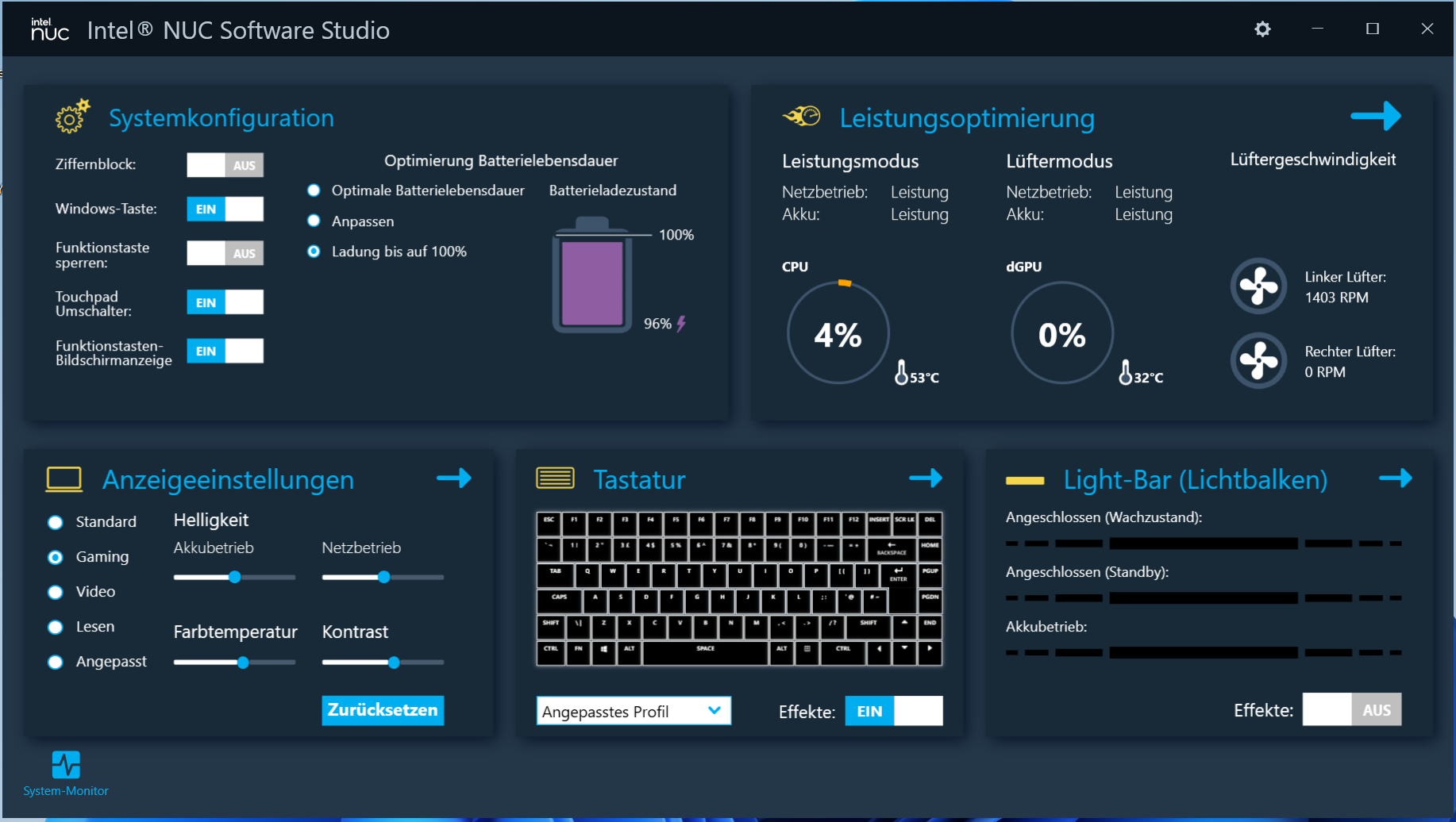
Task: Click the '96%' battery level text
Action: (x=657, y=324)
